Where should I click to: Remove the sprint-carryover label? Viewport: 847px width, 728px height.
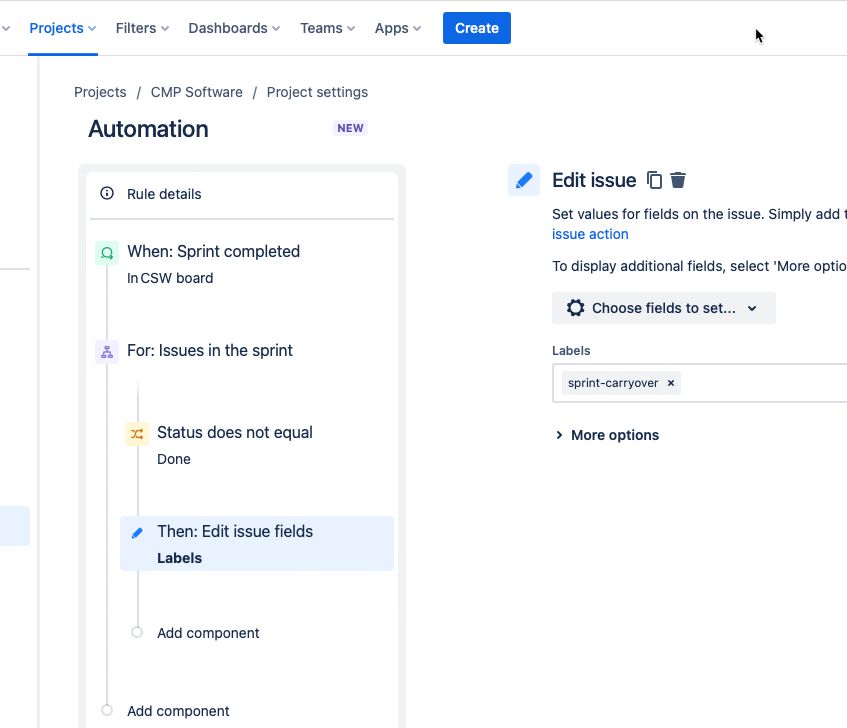[670, 383]
